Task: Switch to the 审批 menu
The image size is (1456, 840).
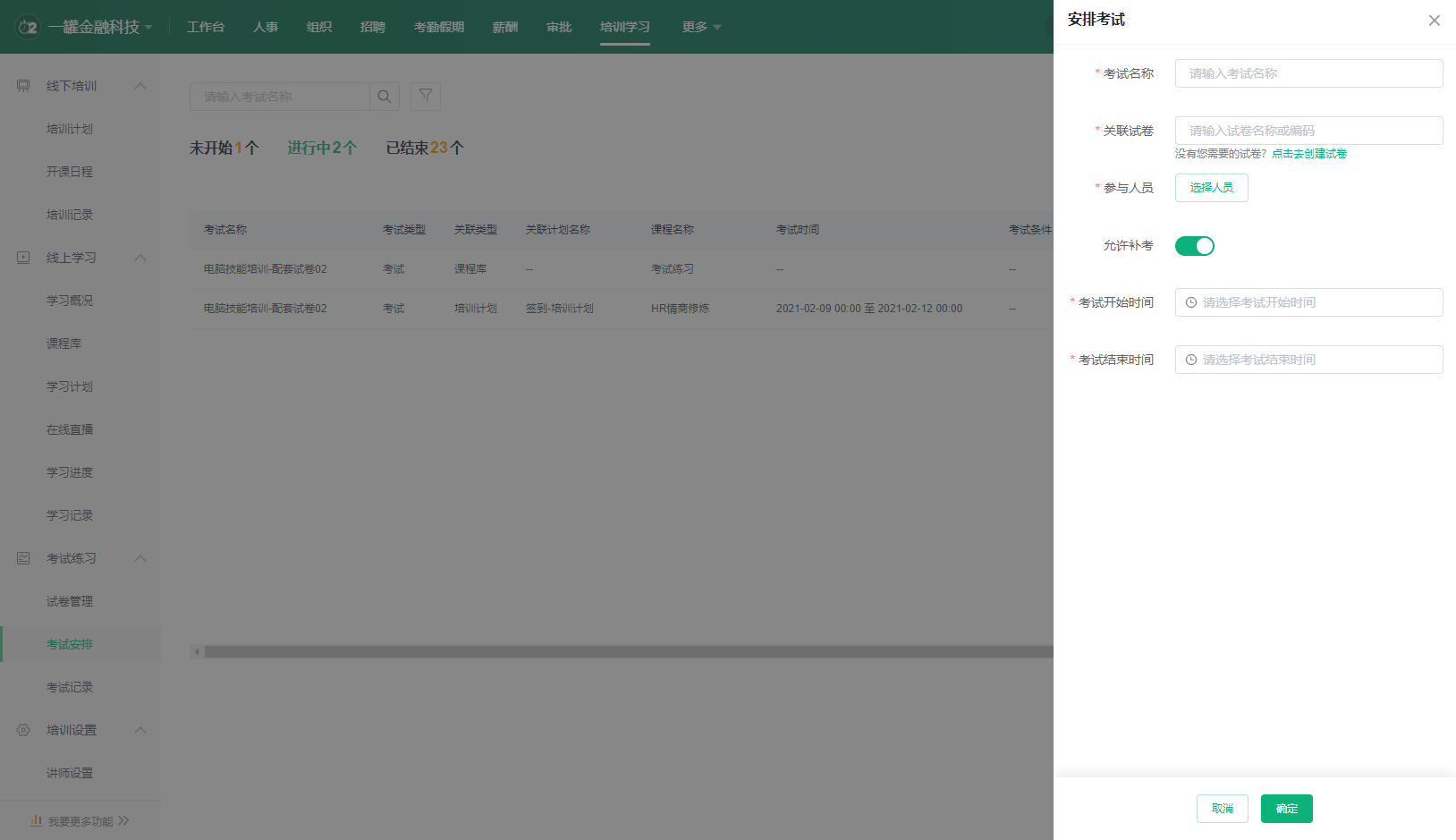Action: [559, 27]
